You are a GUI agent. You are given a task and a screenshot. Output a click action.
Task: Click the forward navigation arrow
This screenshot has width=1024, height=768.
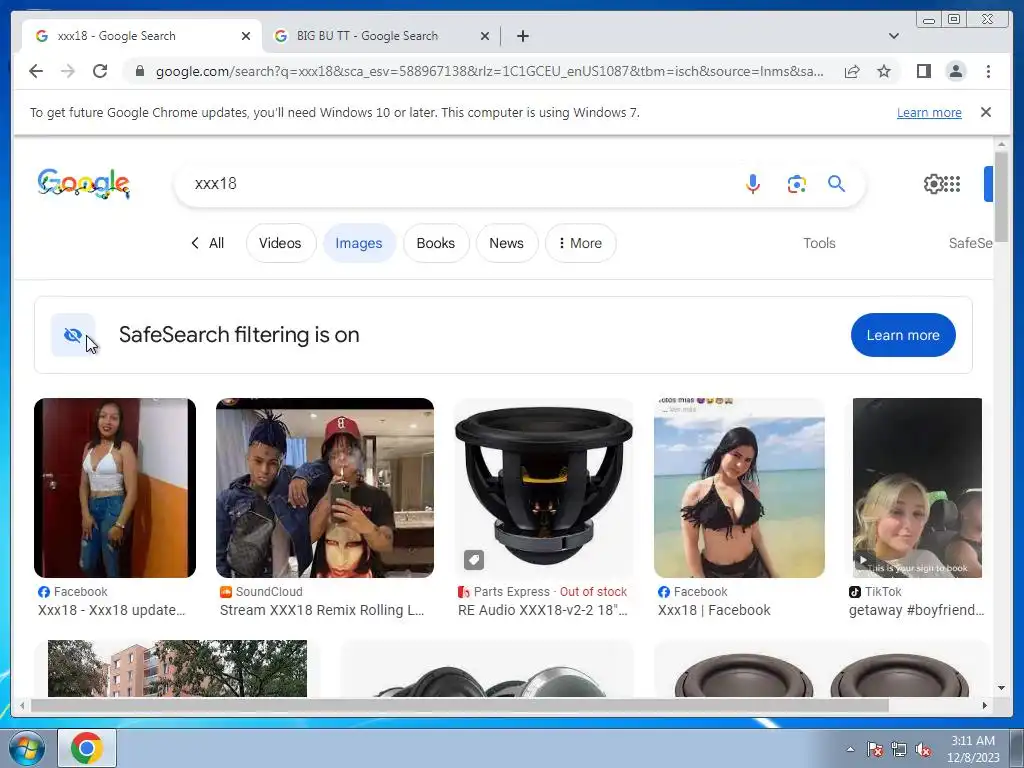68,71
